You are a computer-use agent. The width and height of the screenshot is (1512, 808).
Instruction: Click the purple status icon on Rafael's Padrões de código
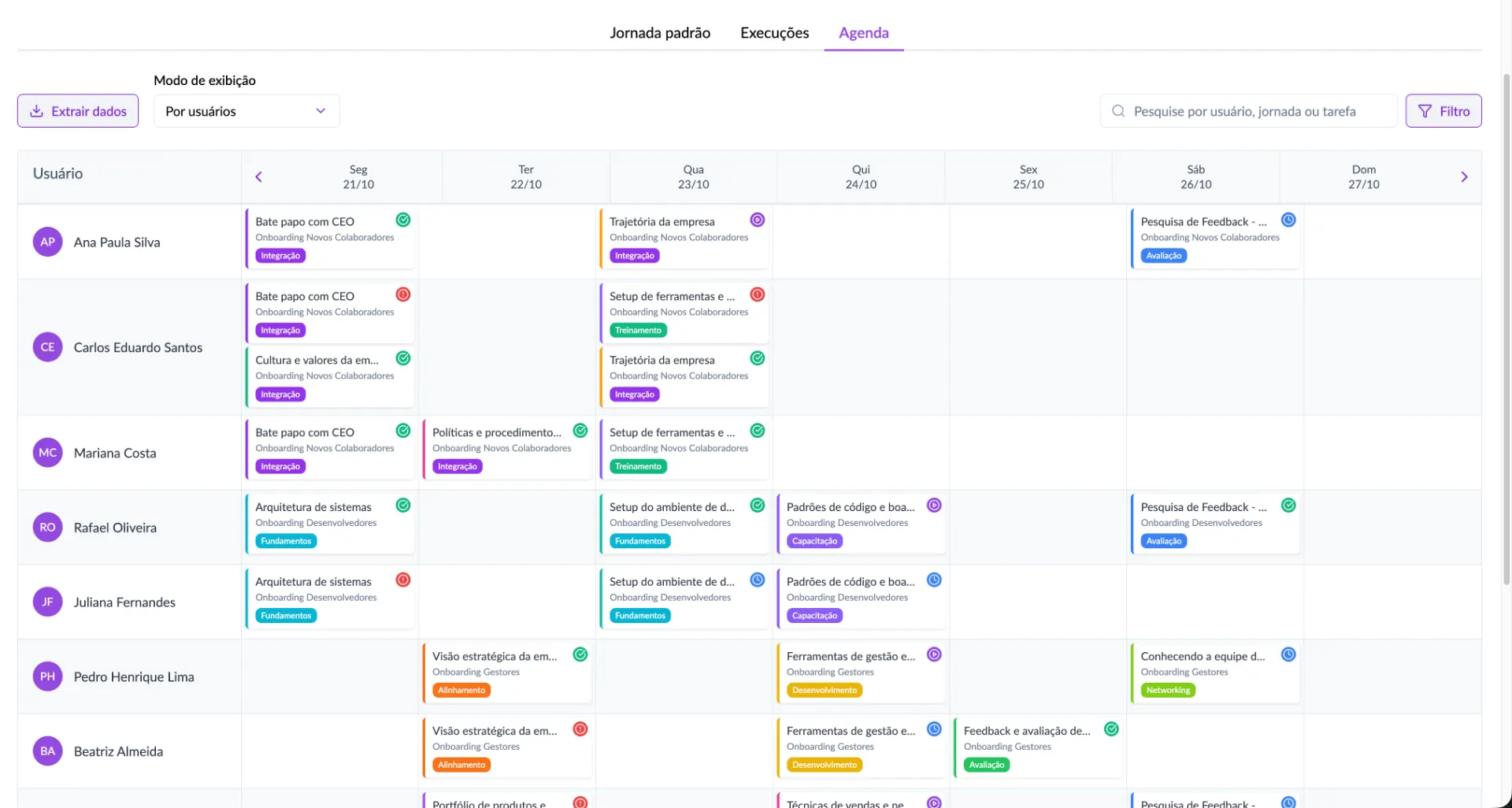pos(934,506)
